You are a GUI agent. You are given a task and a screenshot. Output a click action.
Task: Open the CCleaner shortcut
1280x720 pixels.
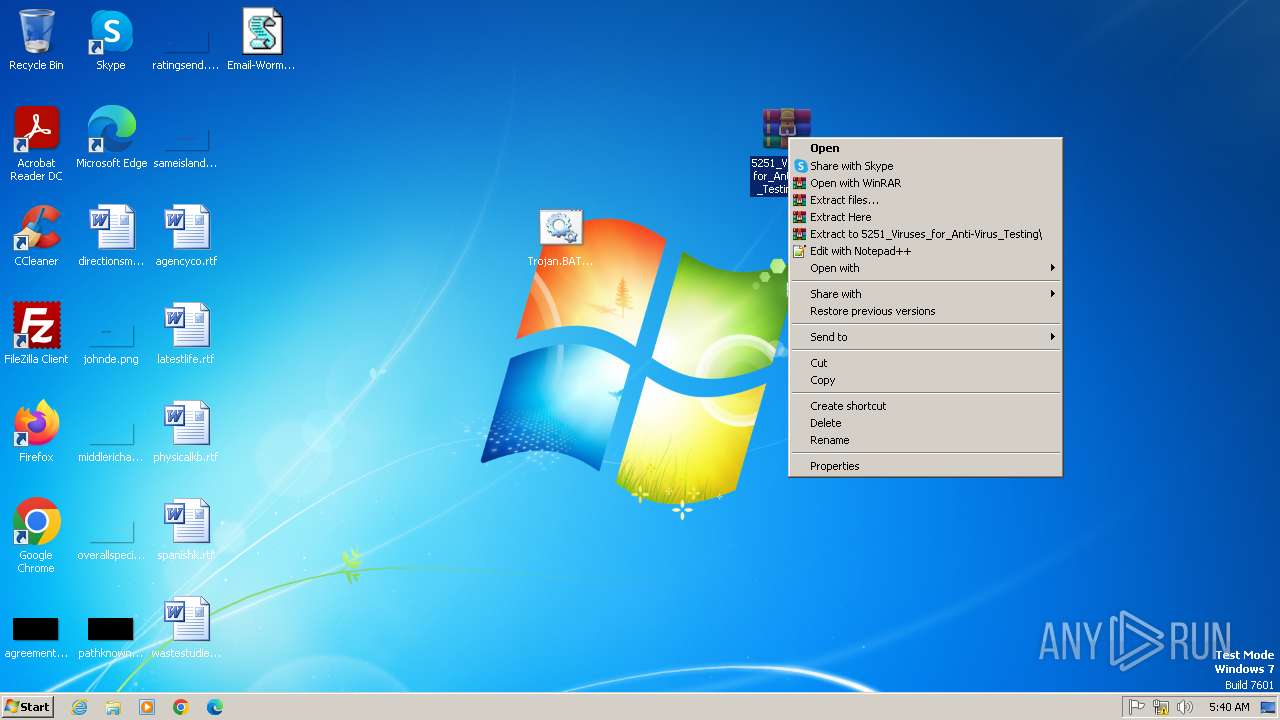[36, 236]
